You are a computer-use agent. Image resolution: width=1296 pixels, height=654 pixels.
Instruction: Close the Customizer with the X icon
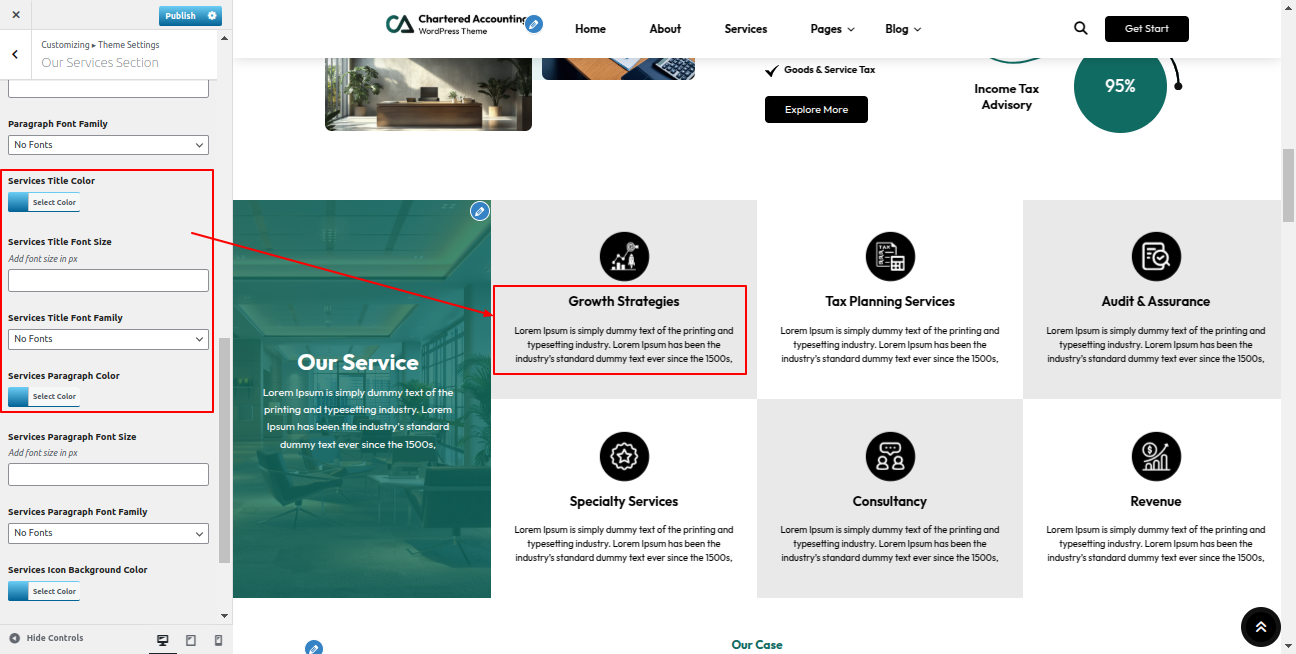pos(15,15)
